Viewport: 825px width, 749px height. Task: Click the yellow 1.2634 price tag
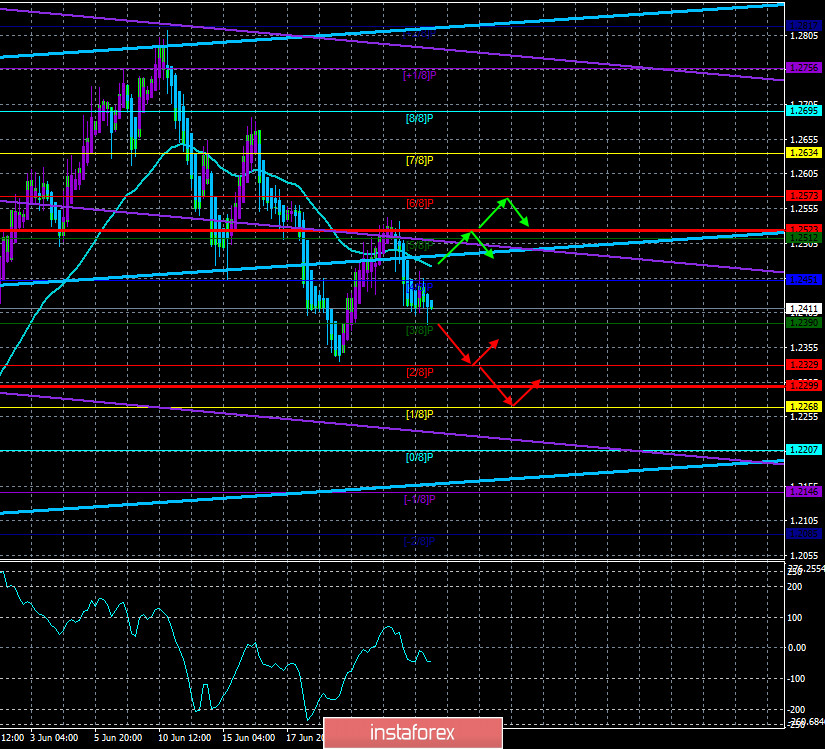804,153
